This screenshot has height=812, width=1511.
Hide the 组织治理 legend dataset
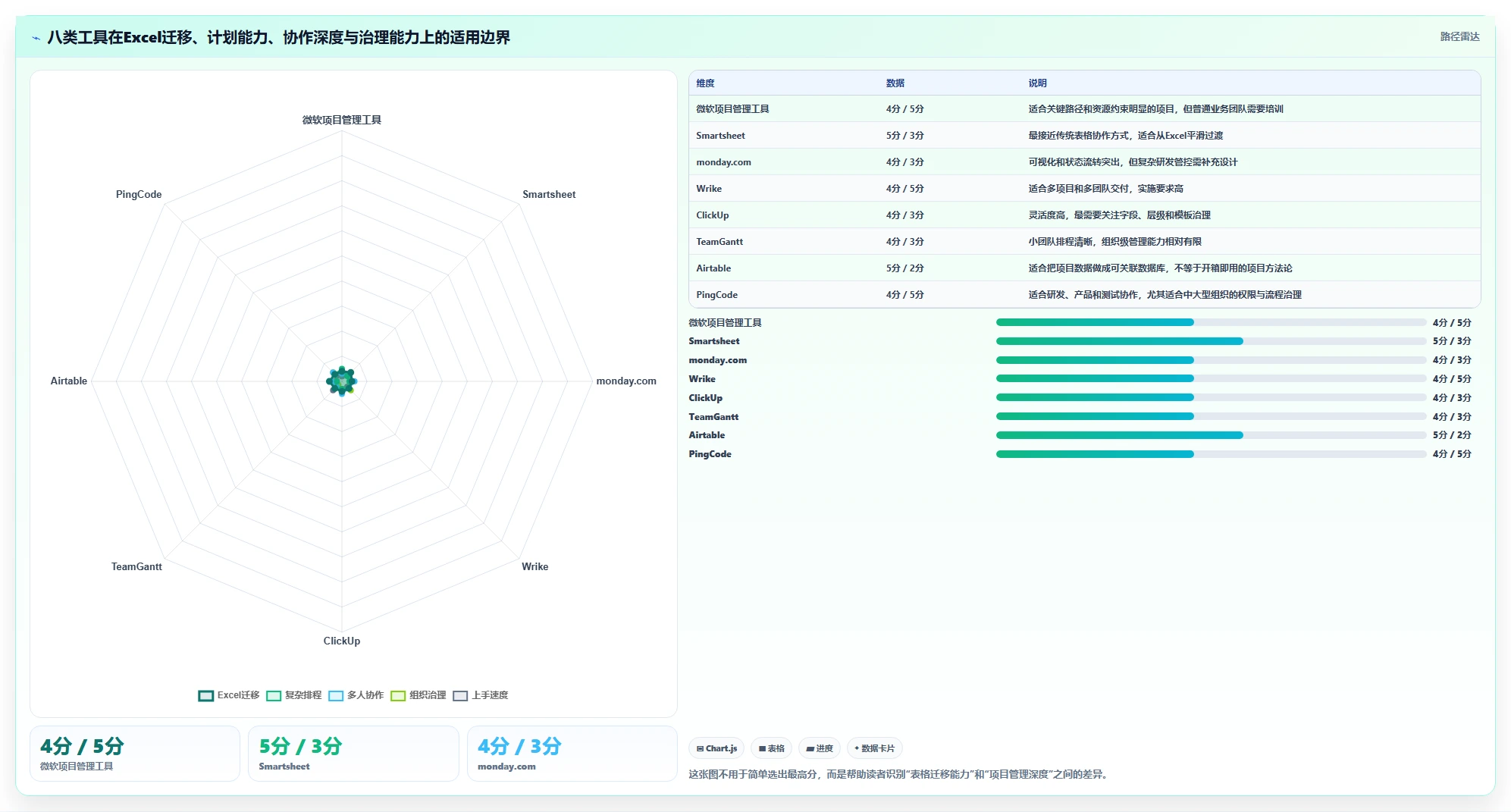419,695
